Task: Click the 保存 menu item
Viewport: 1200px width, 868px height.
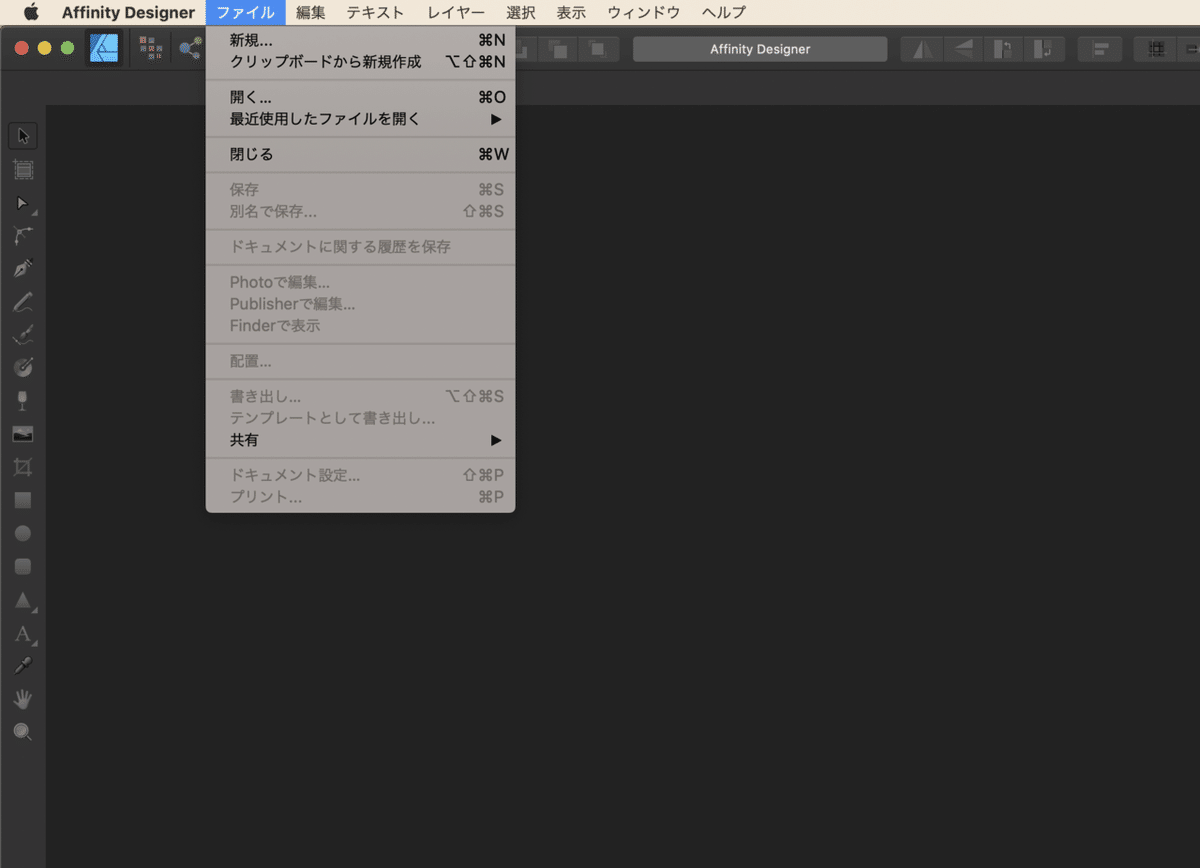Action: (x=361, y=189)
